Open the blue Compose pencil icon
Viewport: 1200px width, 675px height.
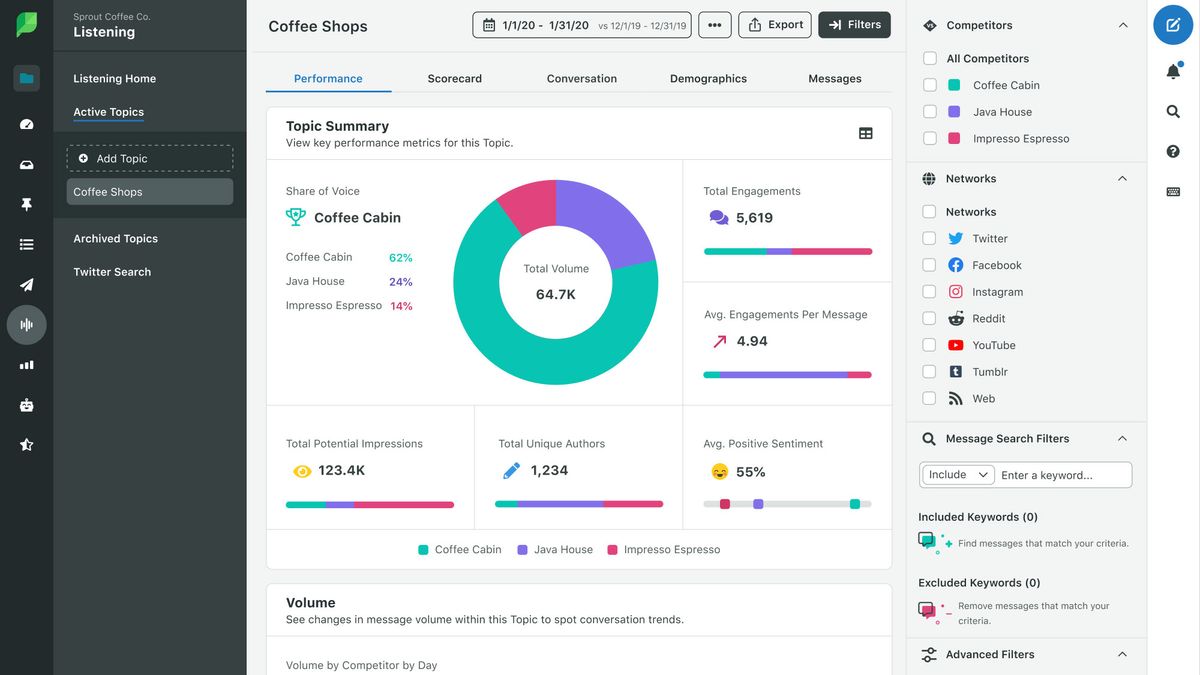tap(1172, 25)
